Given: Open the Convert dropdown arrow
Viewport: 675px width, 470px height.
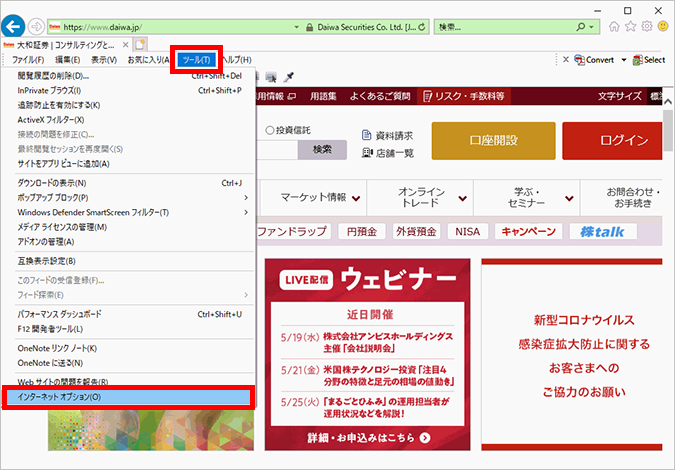Looking at the screenshot, I should click(x=623, y=60).
